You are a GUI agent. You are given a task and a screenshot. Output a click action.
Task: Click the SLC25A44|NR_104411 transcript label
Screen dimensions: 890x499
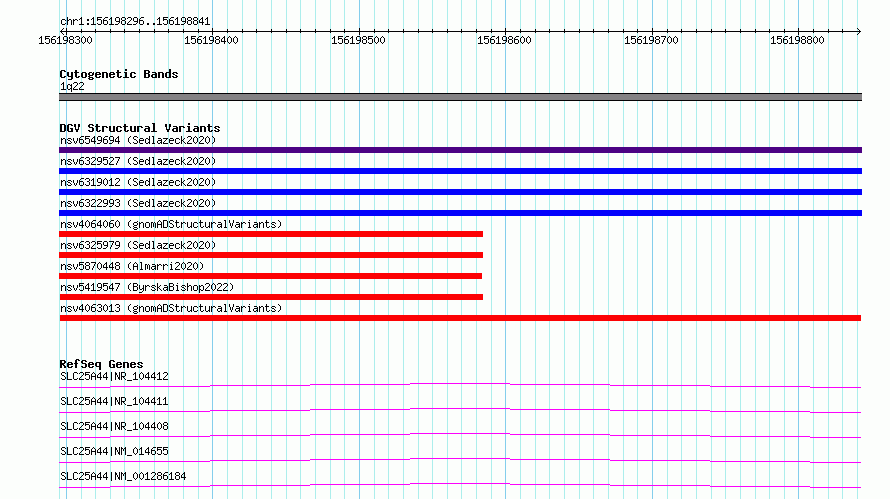coord(114,401)
